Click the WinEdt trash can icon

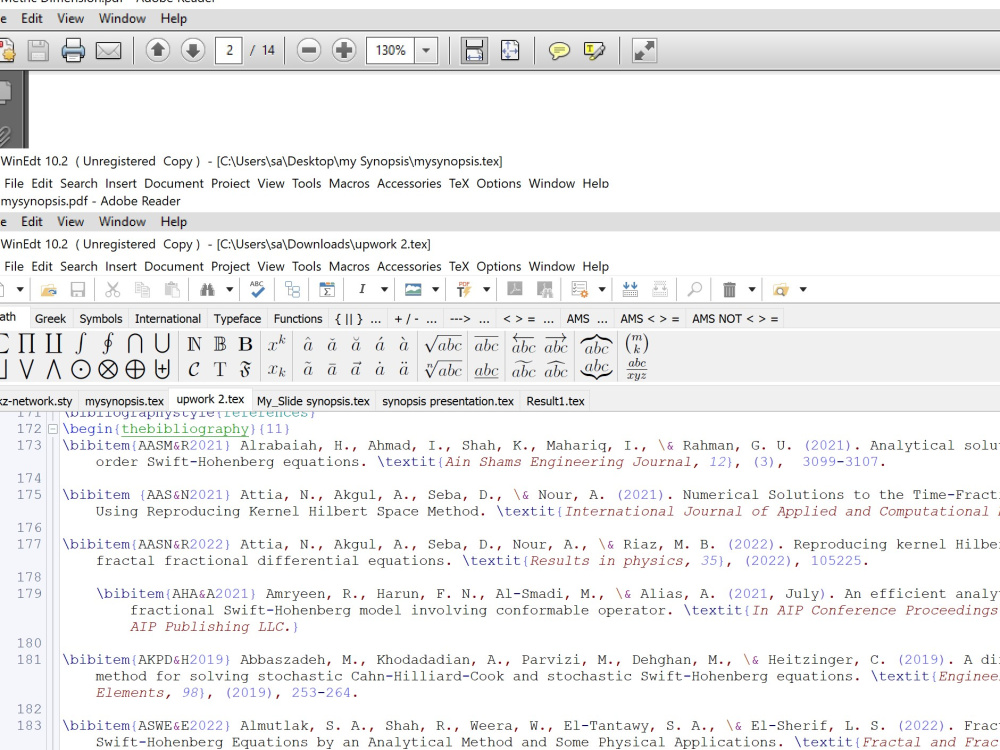click(x=729, y=290)
